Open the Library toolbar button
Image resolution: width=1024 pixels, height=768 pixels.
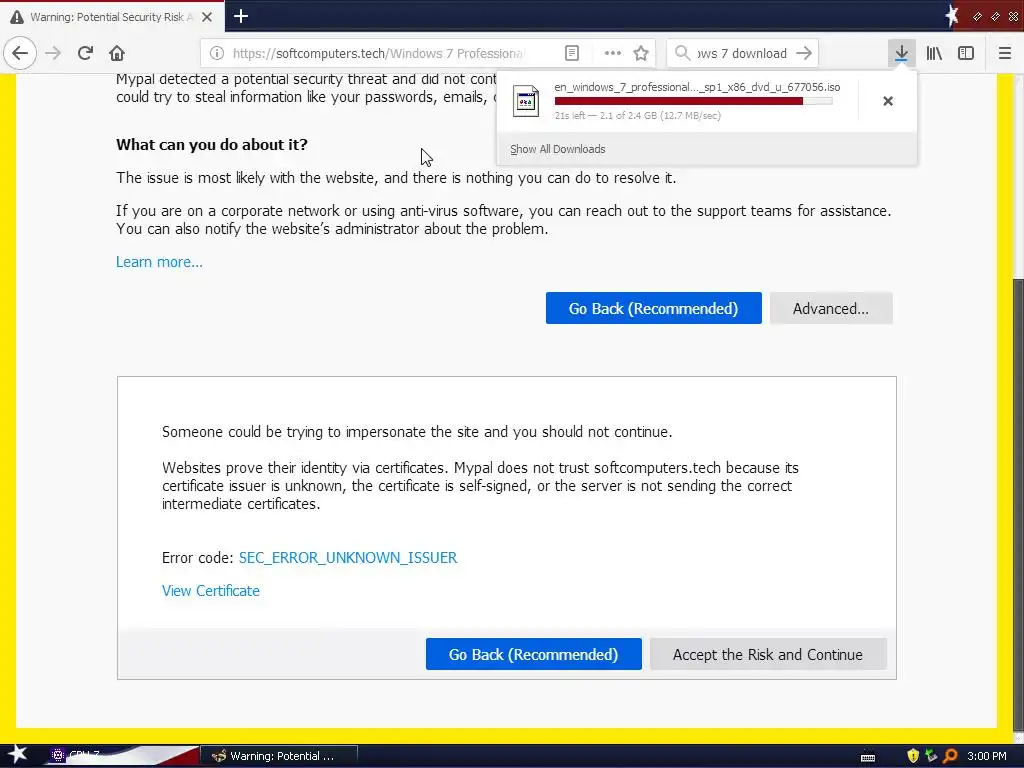(934, 53)
